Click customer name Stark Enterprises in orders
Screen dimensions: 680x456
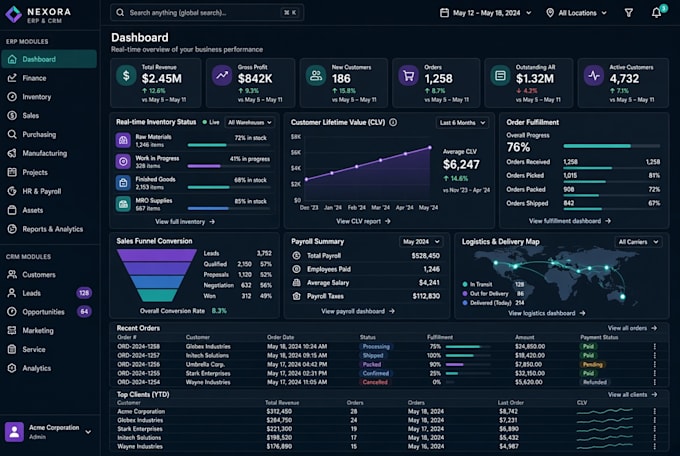(x=208, y=373)
